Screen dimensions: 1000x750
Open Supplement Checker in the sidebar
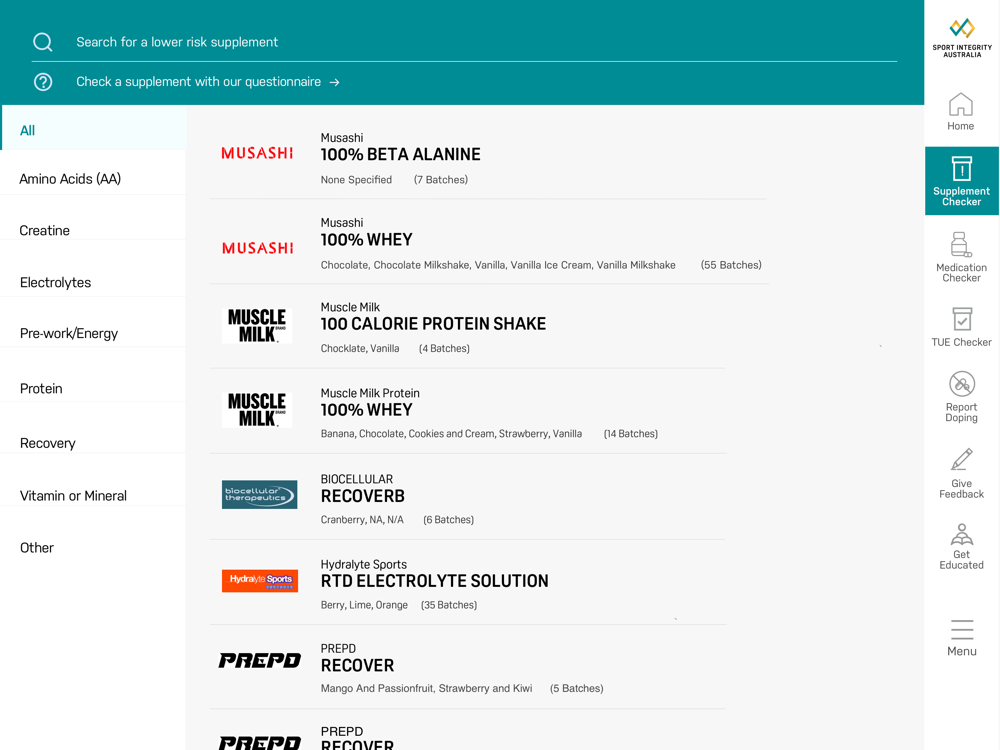click(x=962, y=181)
